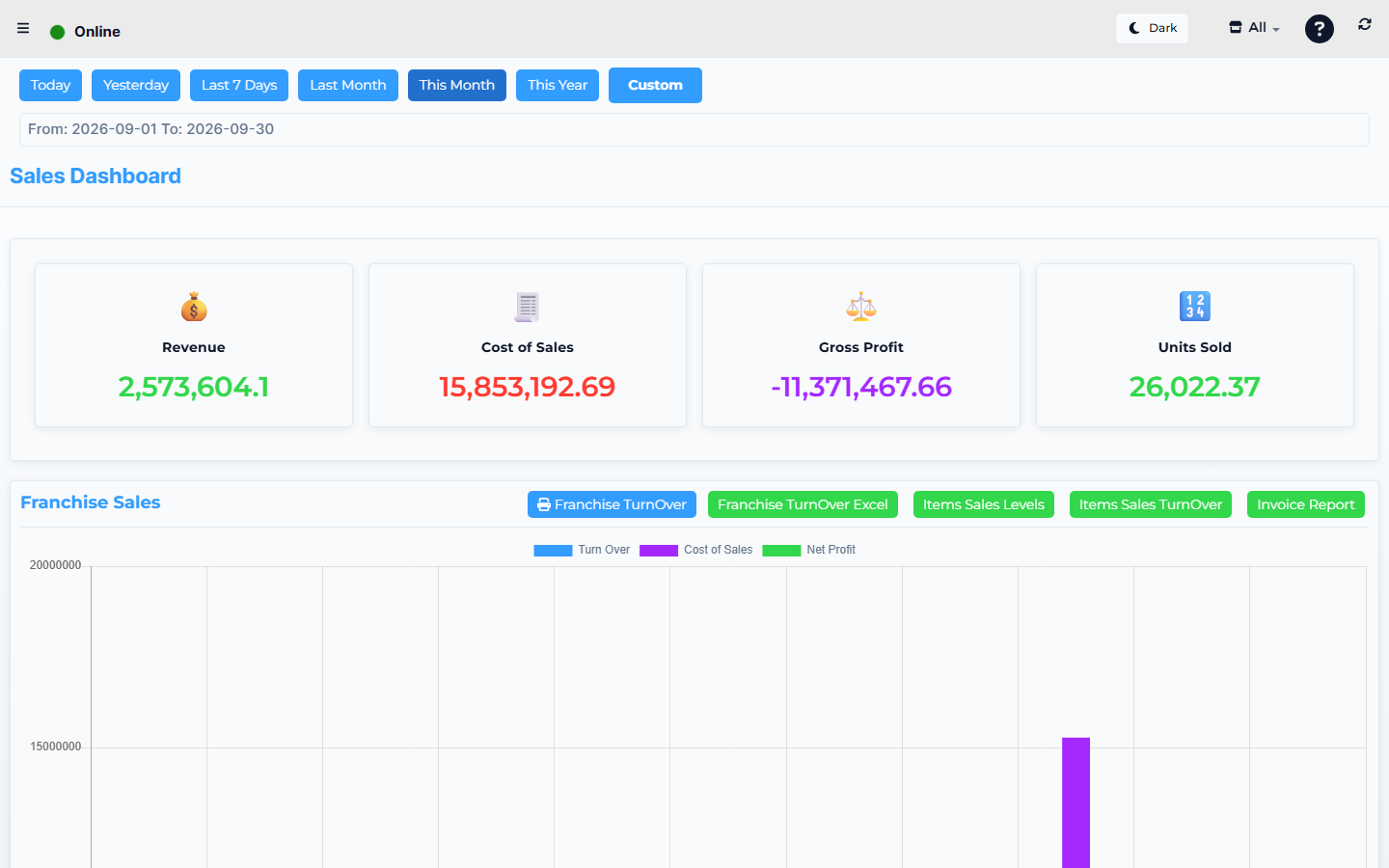The height and width of the screenshot is (868, 1389).
Task: Click the purple Cost of Sales chart bar
Action: [1076, 802]
